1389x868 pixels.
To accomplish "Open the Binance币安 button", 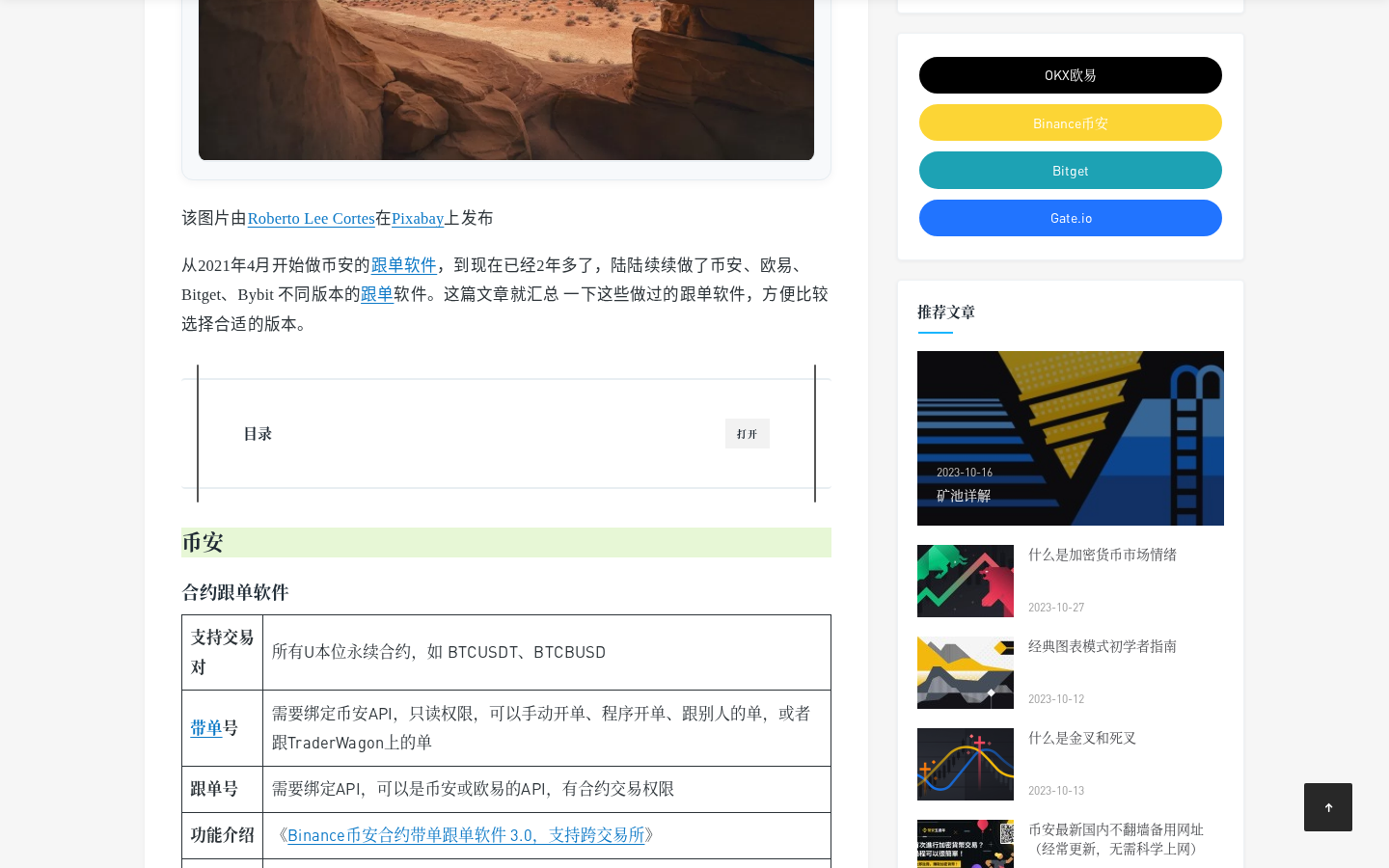I will (1071, 122).
